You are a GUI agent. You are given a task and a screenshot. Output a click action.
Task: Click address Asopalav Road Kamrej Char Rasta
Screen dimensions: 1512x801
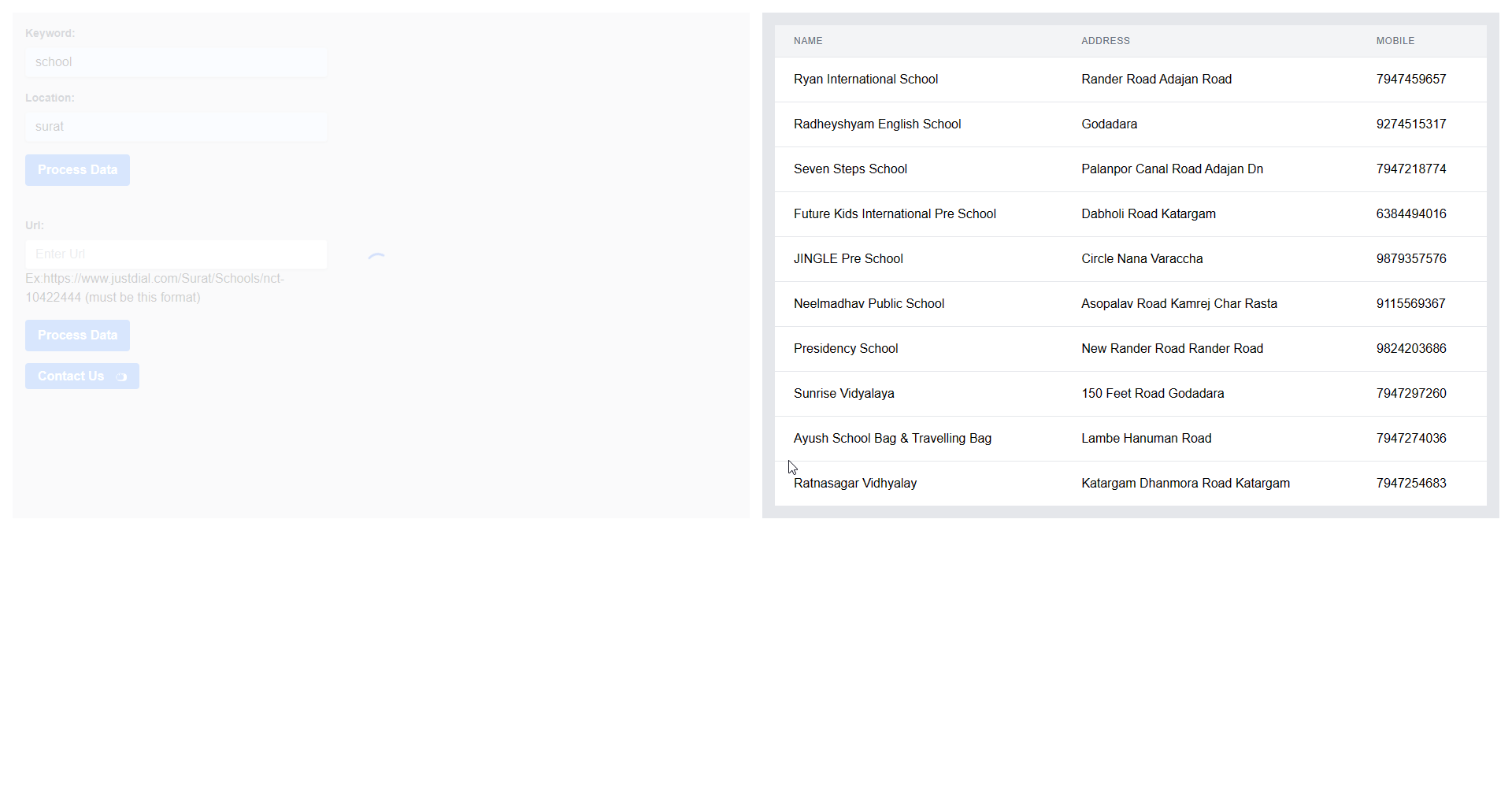point(1179,304)
